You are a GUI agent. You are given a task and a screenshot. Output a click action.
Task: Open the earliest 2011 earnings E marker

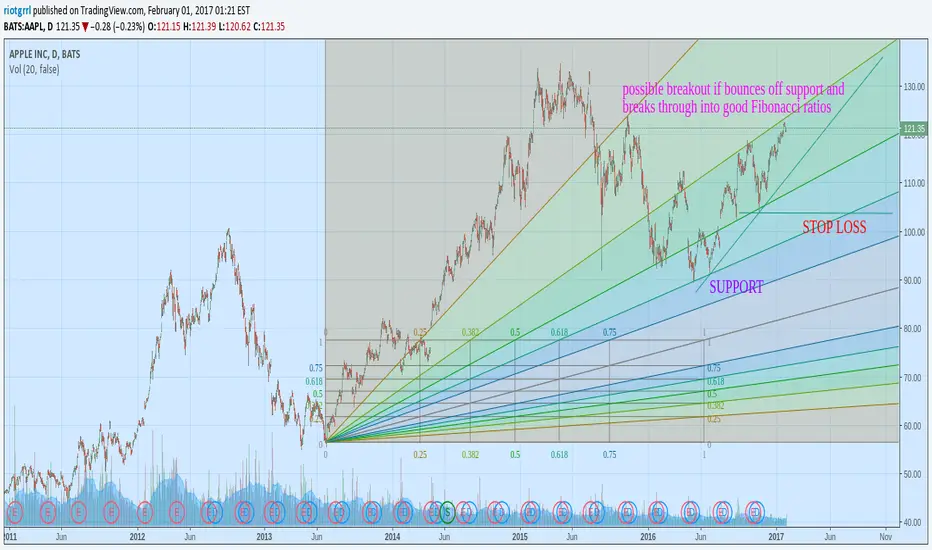point(14,512)
